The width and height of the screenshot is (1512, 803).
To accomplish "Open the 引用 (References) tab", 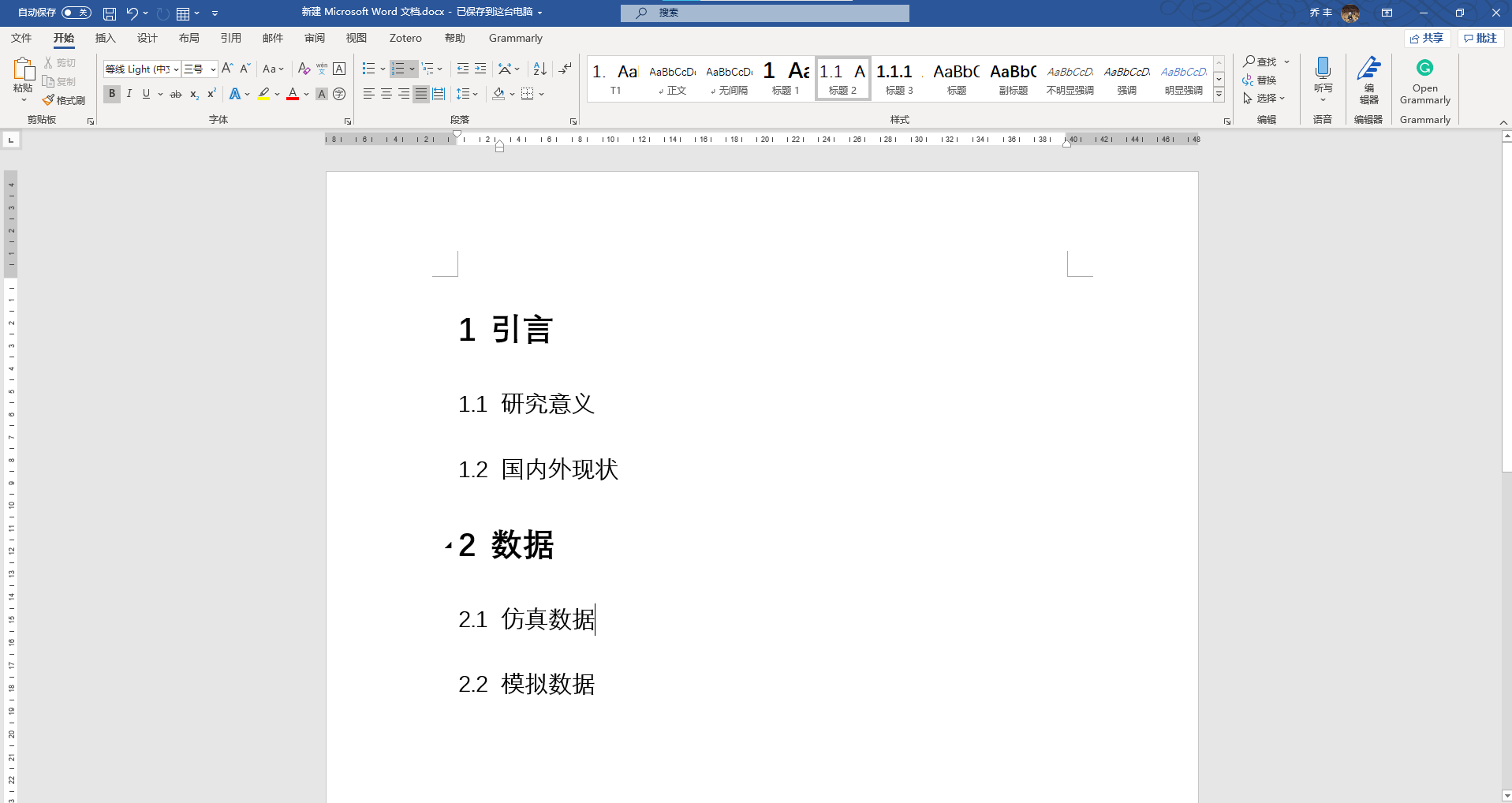I will (x=230, y=38).
